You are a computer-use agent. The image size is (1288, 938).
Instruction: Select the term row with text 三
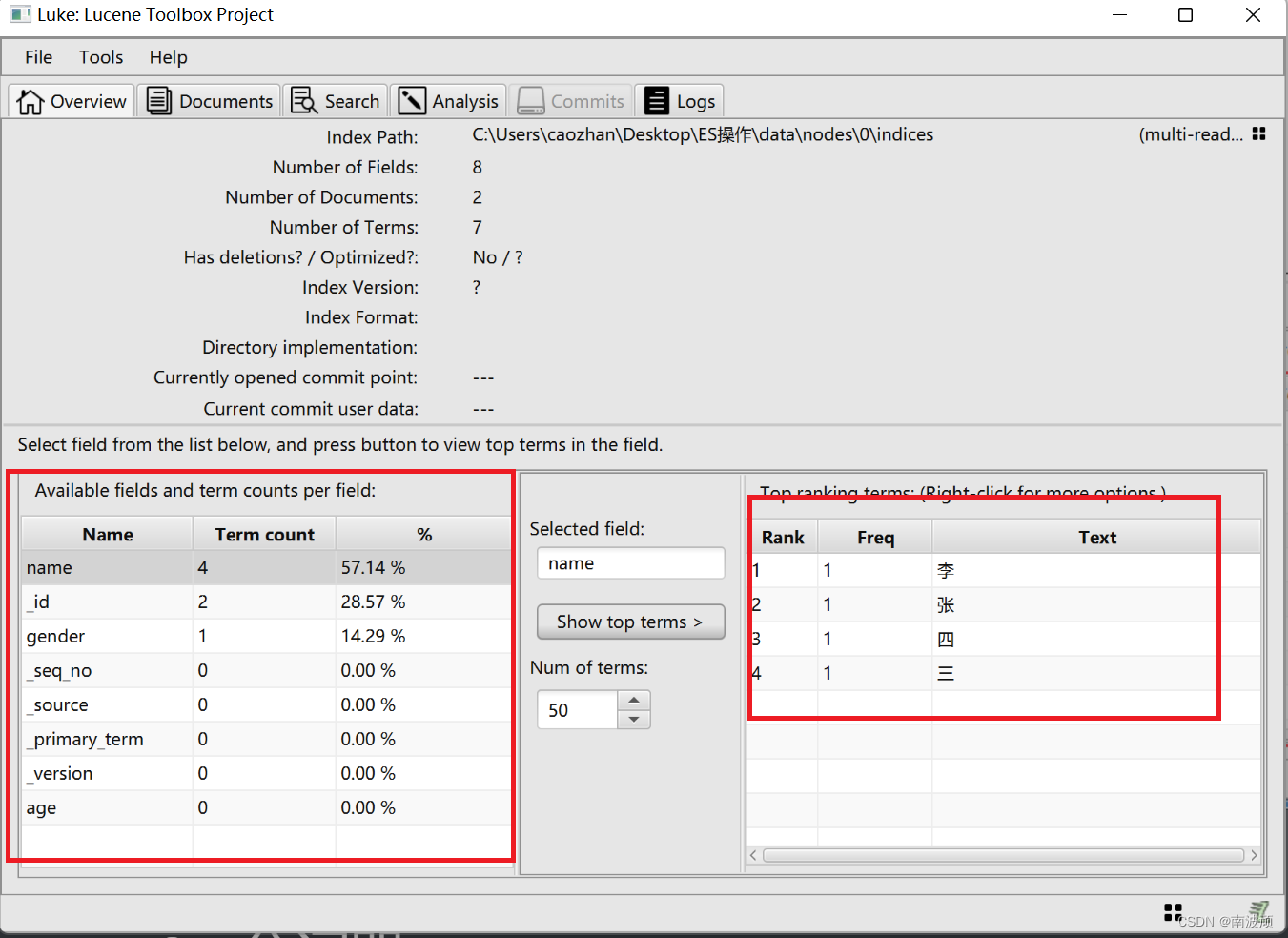coord(1004,673)
